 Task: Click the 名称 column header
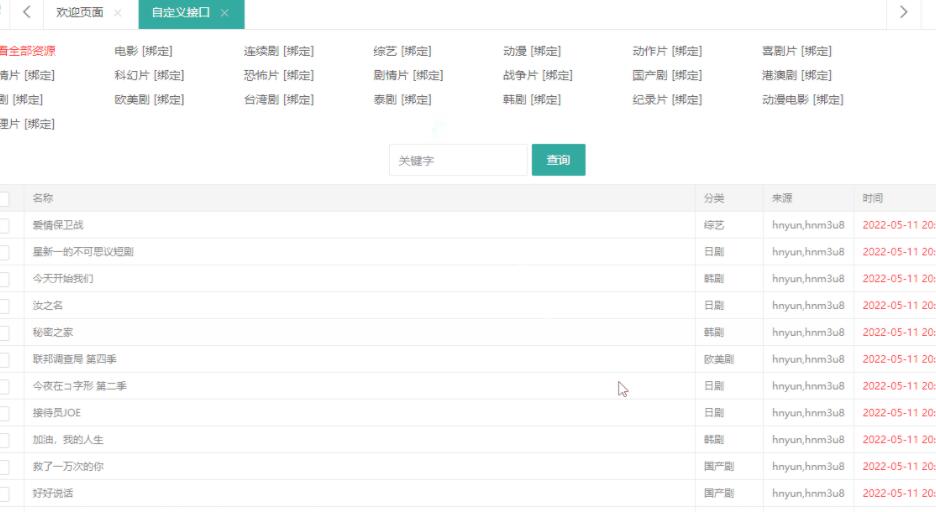[x=43, y=198]
